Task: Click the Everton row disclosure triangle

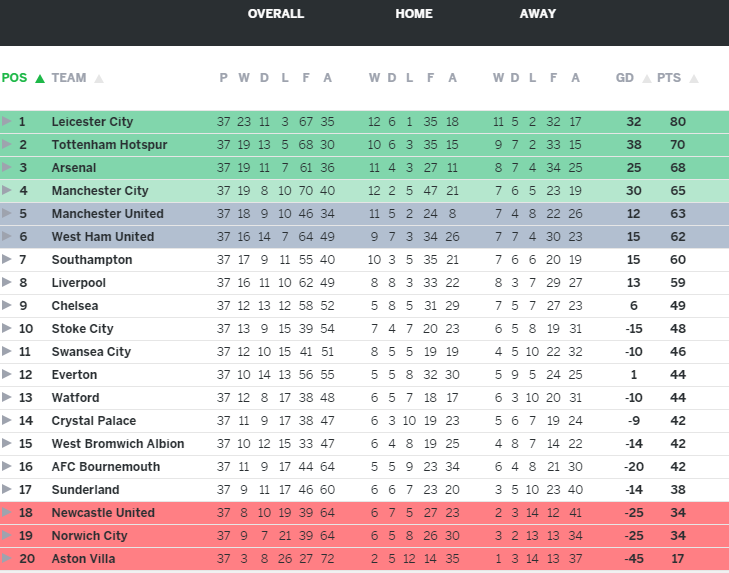Action: point(7,375)
